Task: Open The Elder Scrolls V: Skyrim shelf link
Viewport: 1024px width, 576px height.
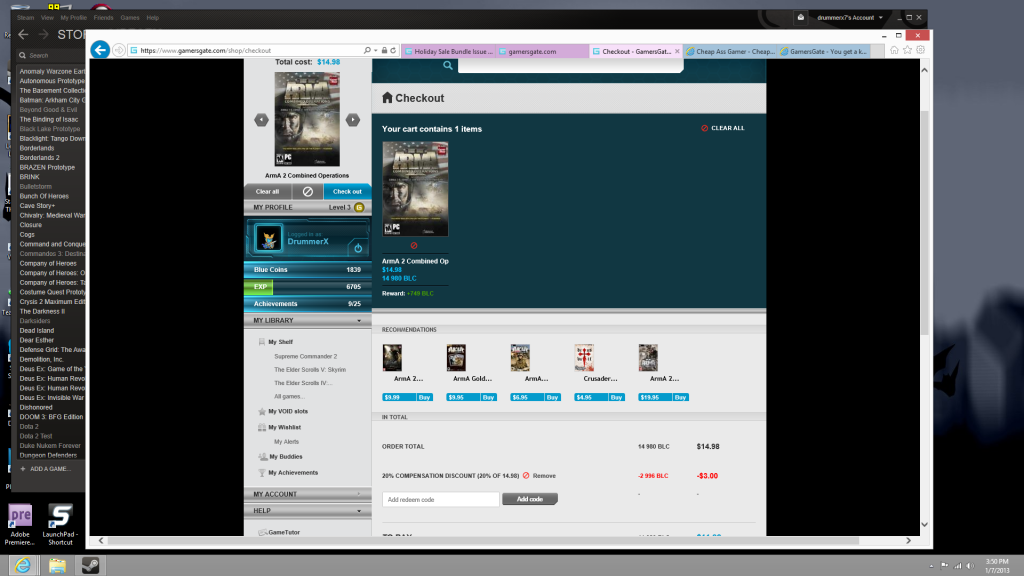Action: click(x=310, y=370)
